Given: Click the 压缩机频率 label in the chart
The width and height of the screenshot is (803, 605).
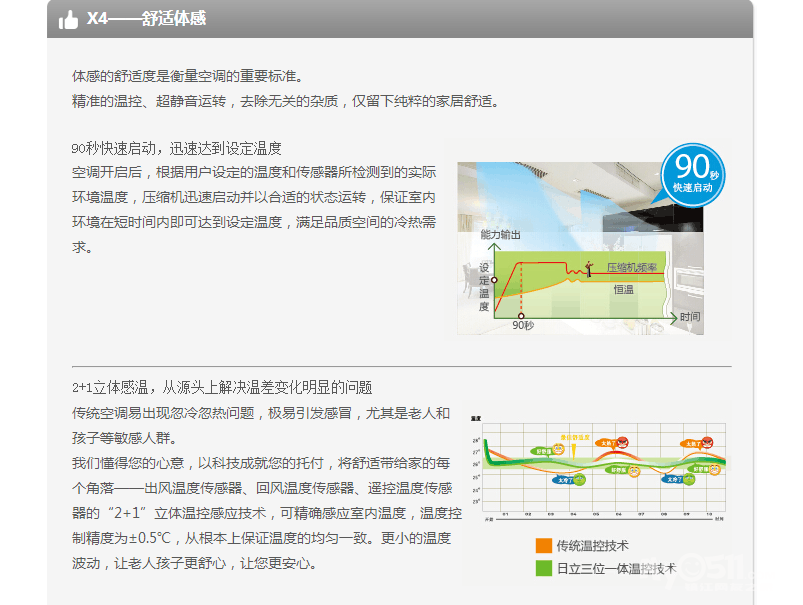Looking at the screenshot, I should pos(631,268).
